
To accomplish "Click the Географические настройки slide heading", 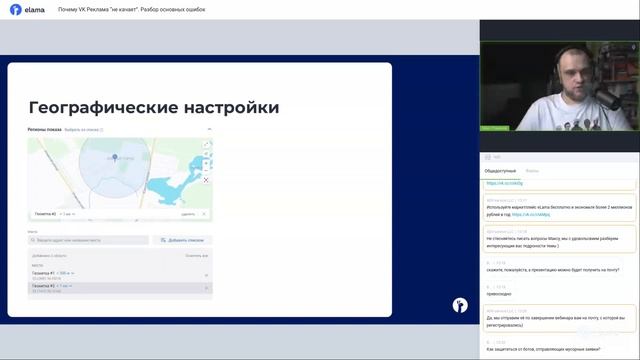I will click(x=154, y=108).
